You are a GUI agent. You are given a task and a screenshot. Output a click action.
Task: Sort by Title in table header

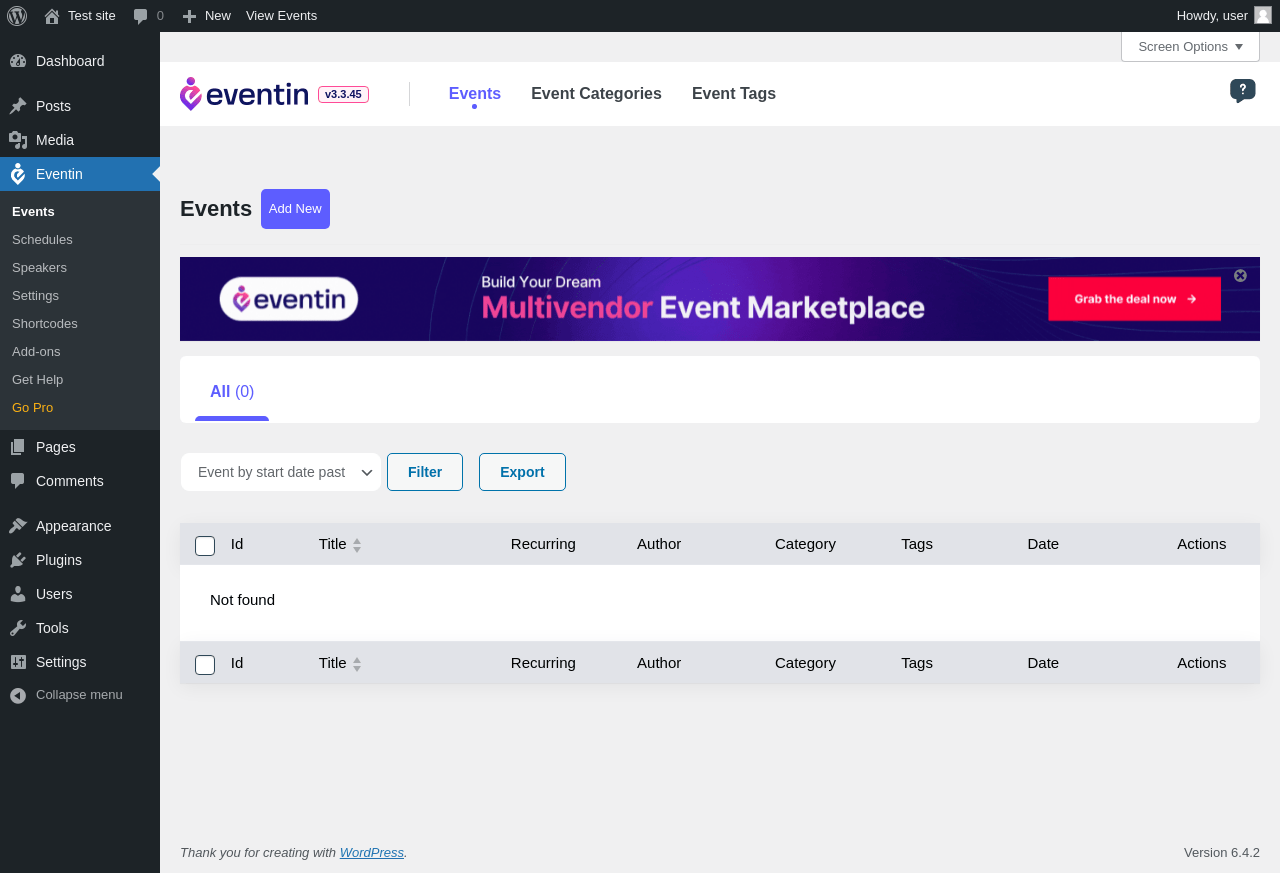click(x=340, y=544)
